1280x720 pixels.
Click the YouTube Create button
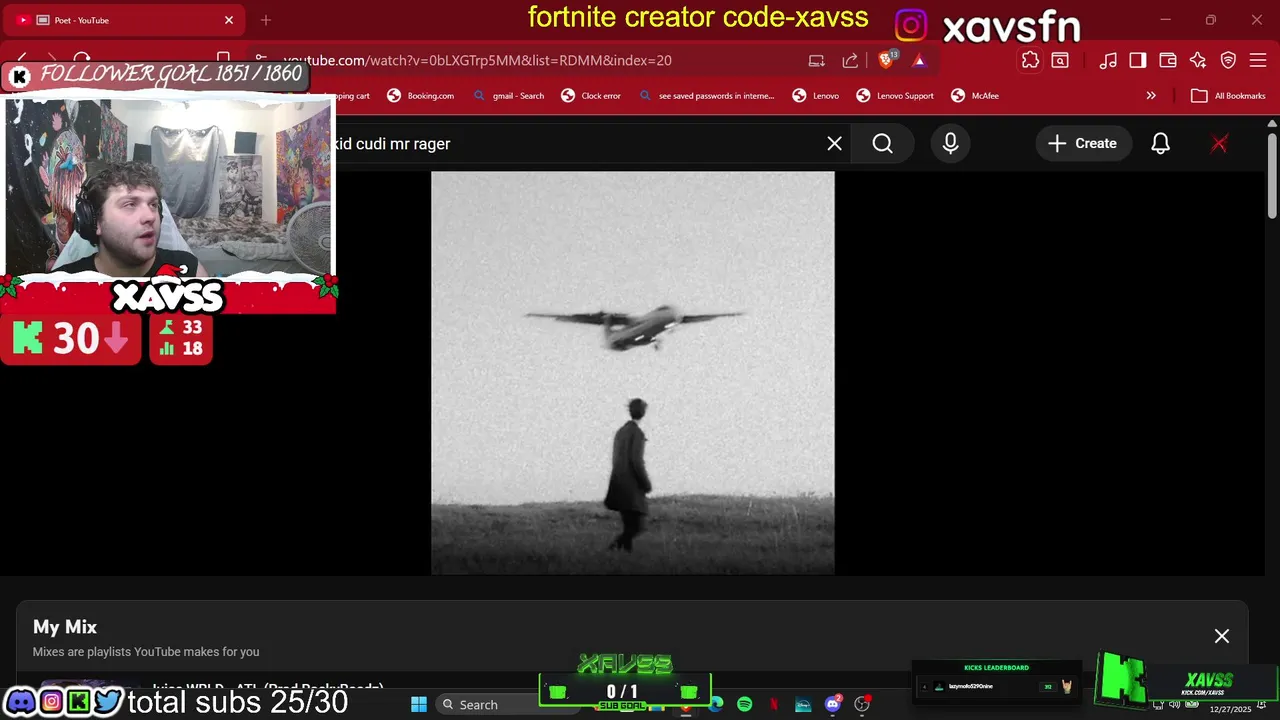tap(1082, 144)
